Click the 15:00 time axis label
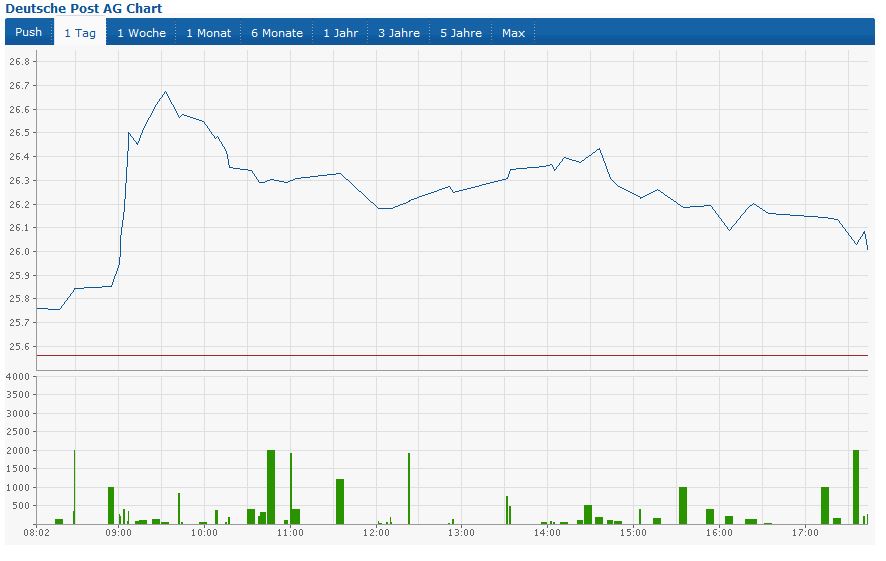This screenshot has width=886, height=561. tap(633, 533)
